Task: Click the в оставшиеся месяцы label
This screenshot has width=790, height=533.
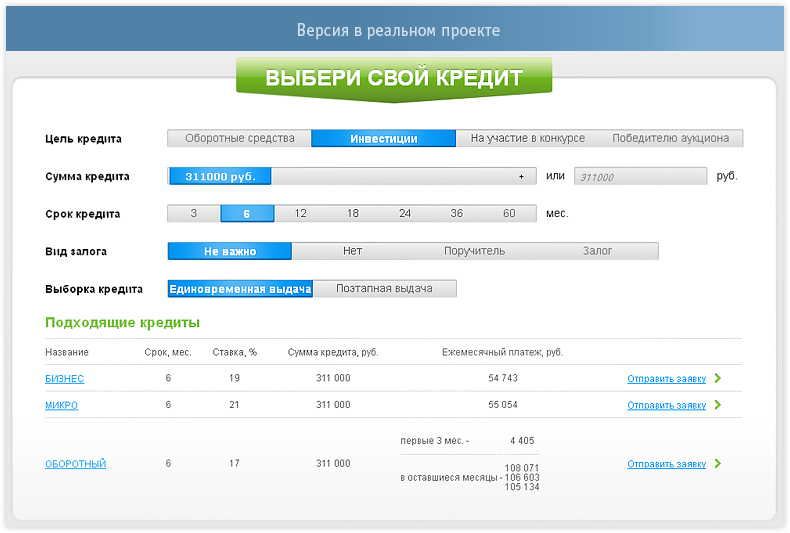Action: pos(451,478)
